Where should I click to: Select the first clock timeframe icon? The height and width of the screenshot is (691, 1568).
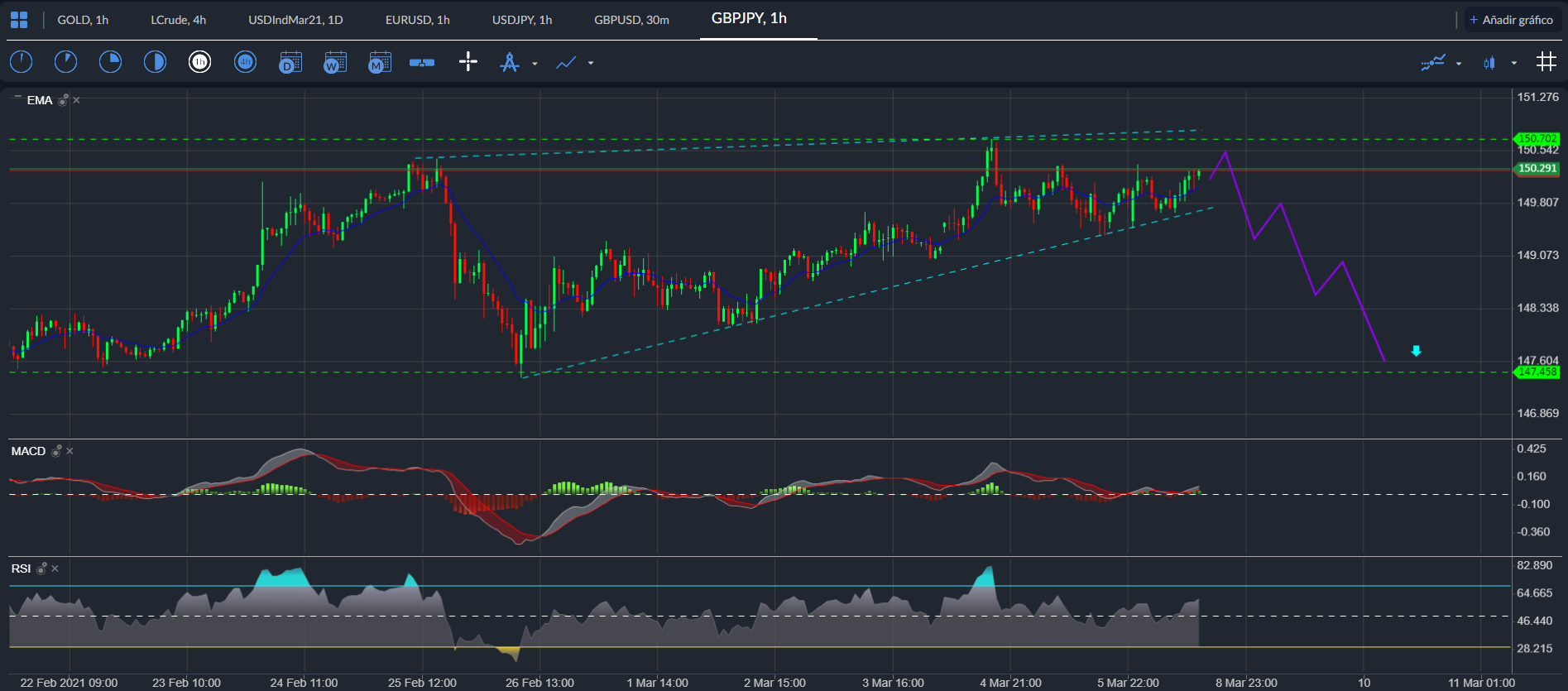coord(21,62)
